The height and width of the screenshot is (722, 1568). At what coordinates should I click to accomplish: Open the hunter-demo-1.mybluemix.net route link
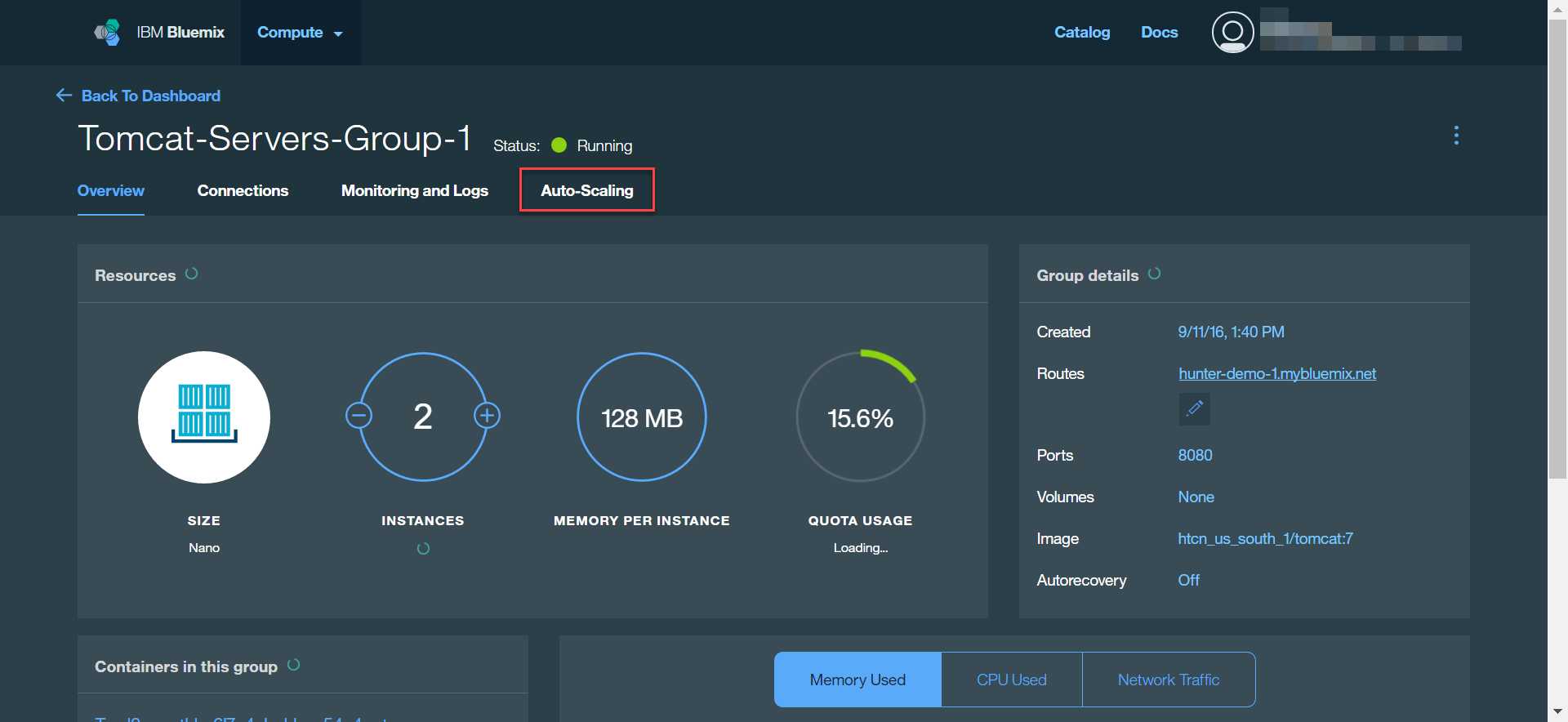pyautogui.click(x=1277, y=374)
